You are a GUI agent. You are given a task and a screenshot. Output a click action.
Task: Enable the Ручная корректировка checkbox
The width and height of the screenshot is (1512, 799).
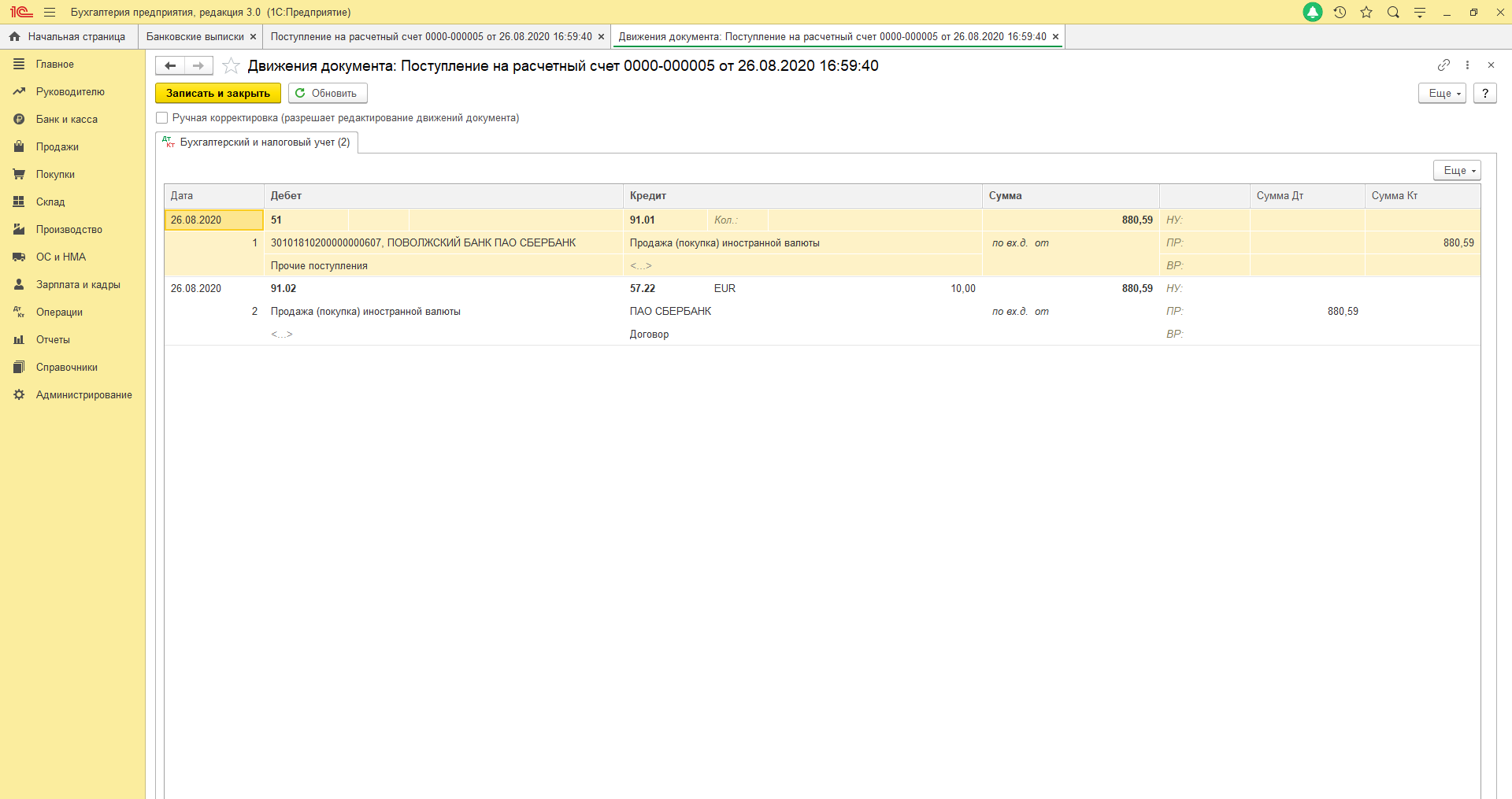(162, 118)
